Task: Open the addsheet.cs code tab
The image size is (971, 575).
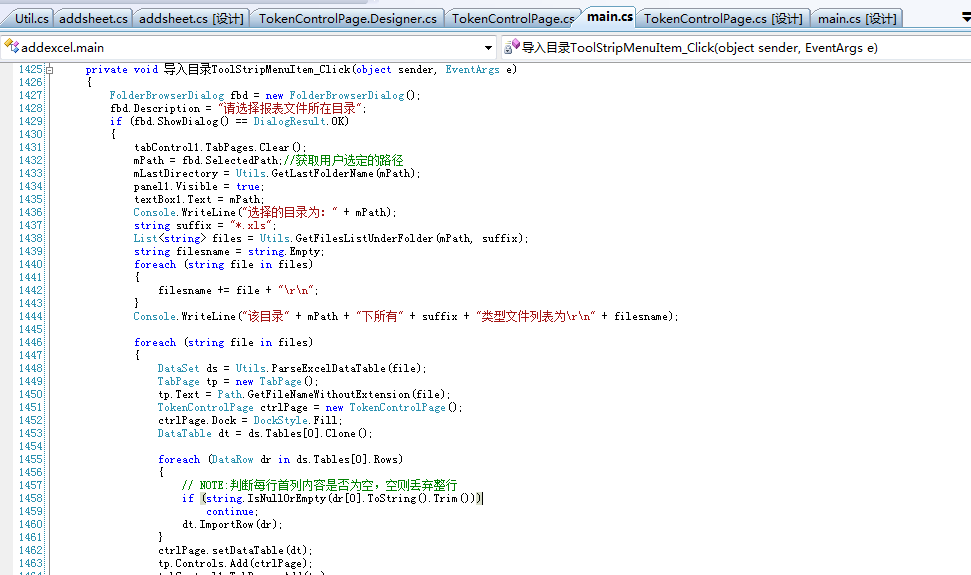Action: [x=93, y=19]
